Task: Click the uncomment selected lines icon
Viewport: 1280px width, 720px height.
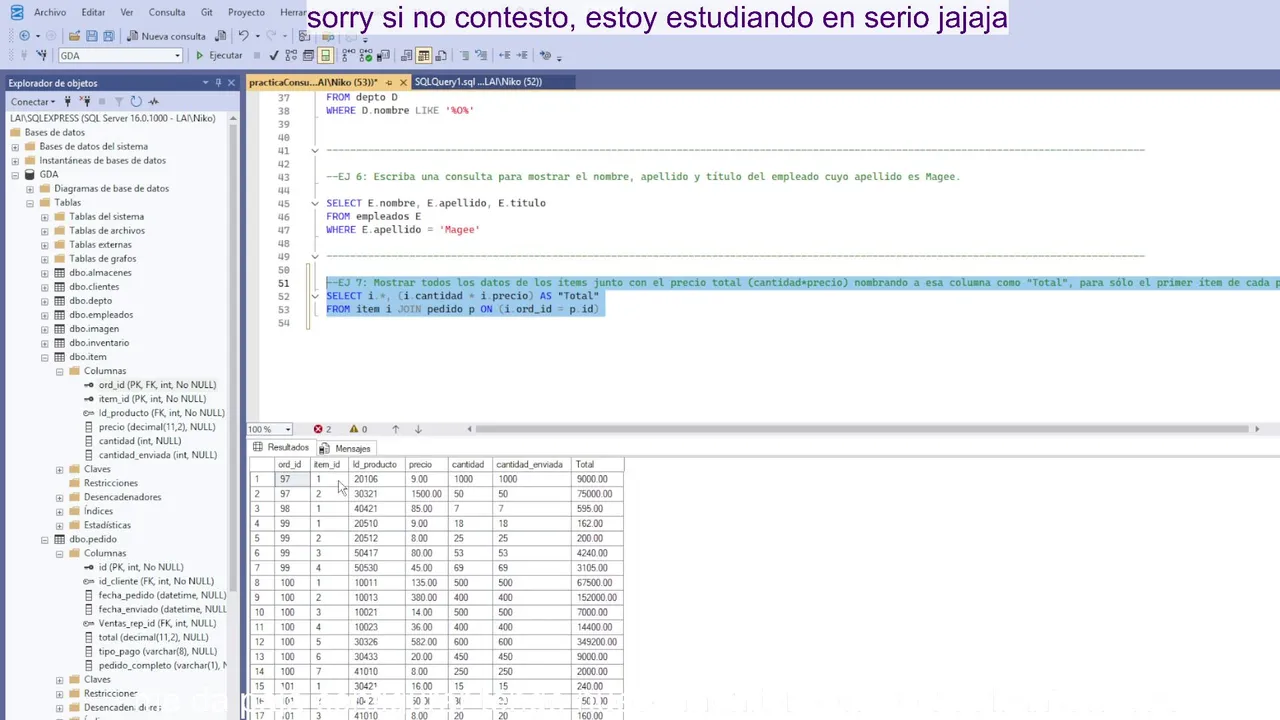Action: pyautogui.click(x=481, y=56)
